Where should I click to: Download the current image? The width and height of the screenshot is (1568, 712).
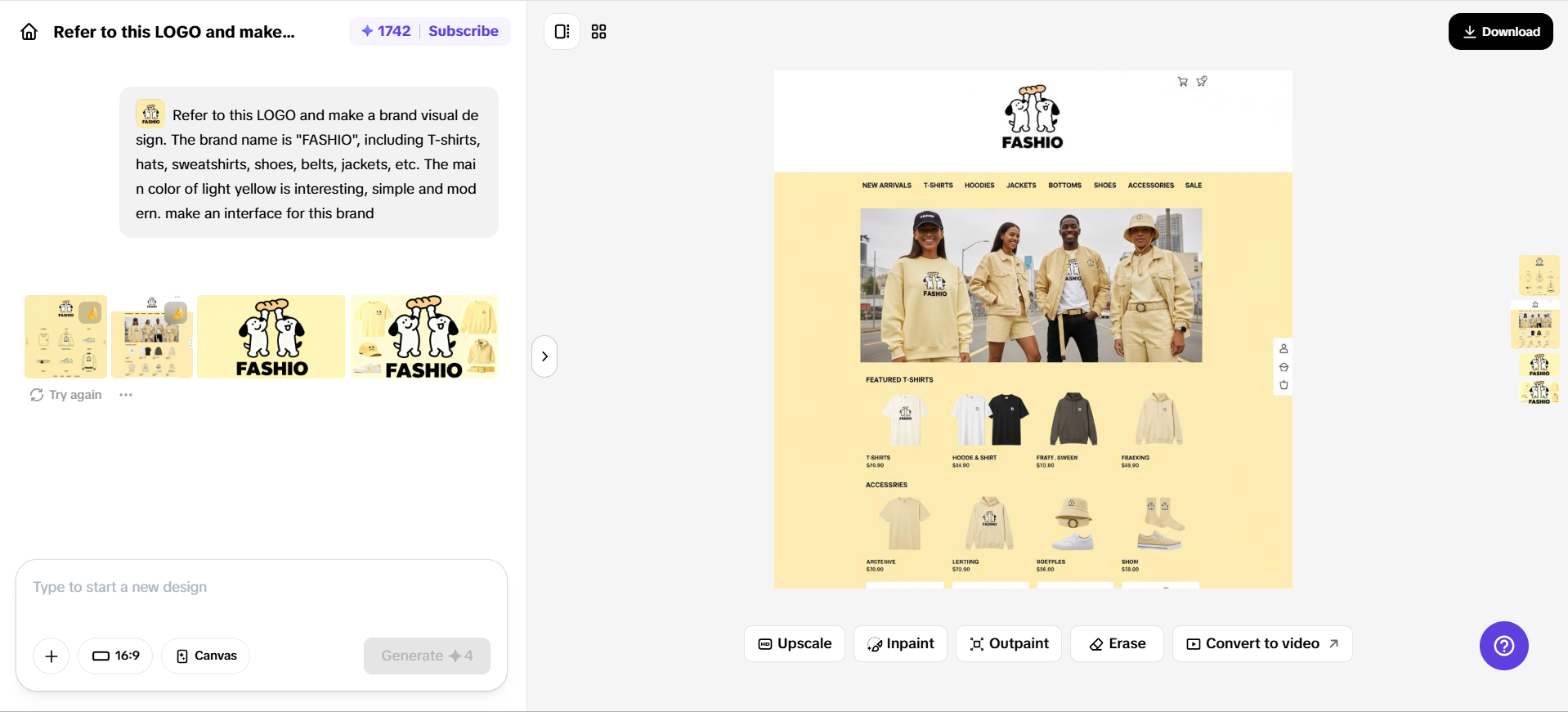coord(1501,32)
